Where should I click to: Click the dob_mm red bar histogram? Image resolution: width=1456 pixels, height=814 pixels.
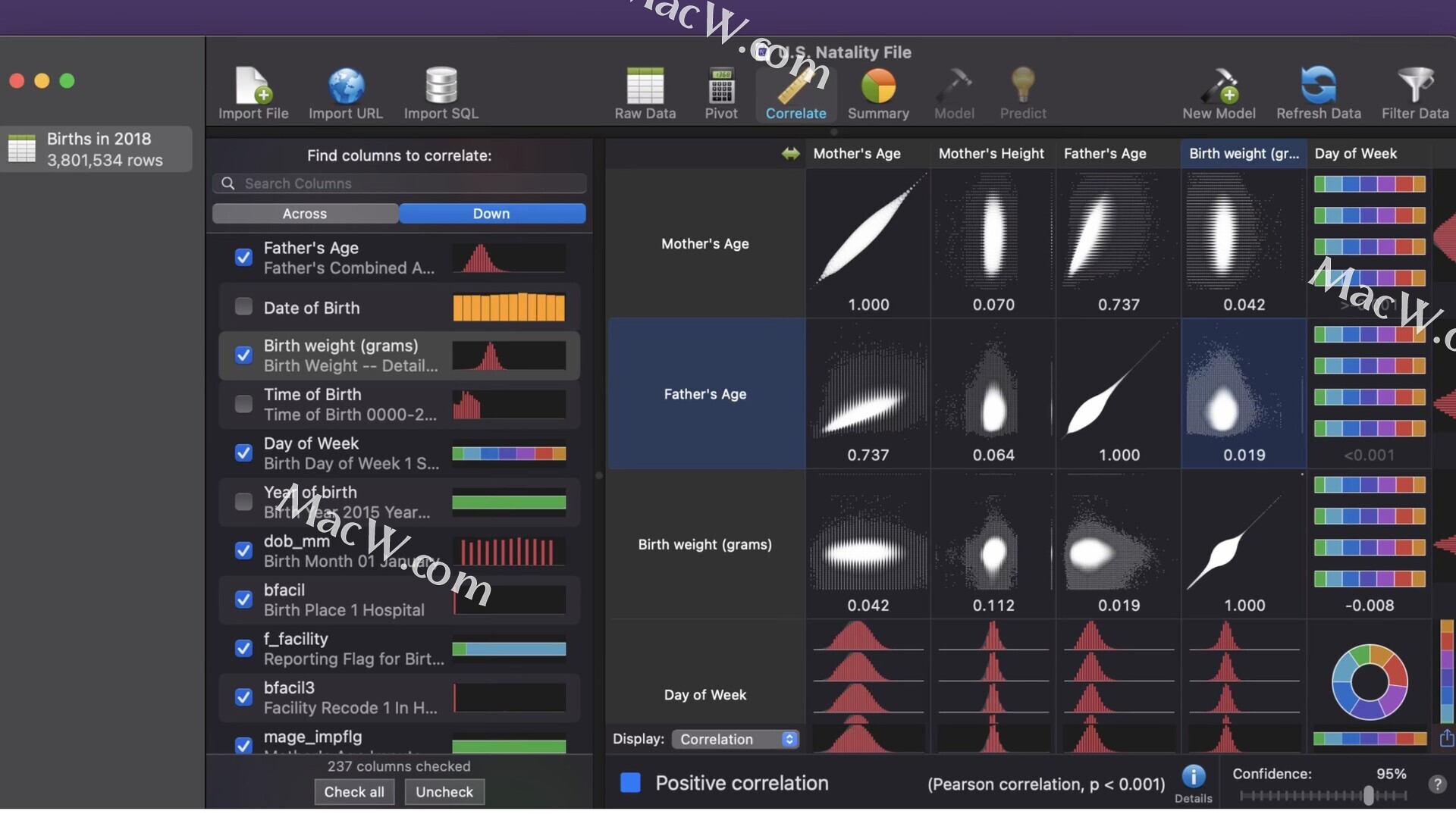point(509,551)
